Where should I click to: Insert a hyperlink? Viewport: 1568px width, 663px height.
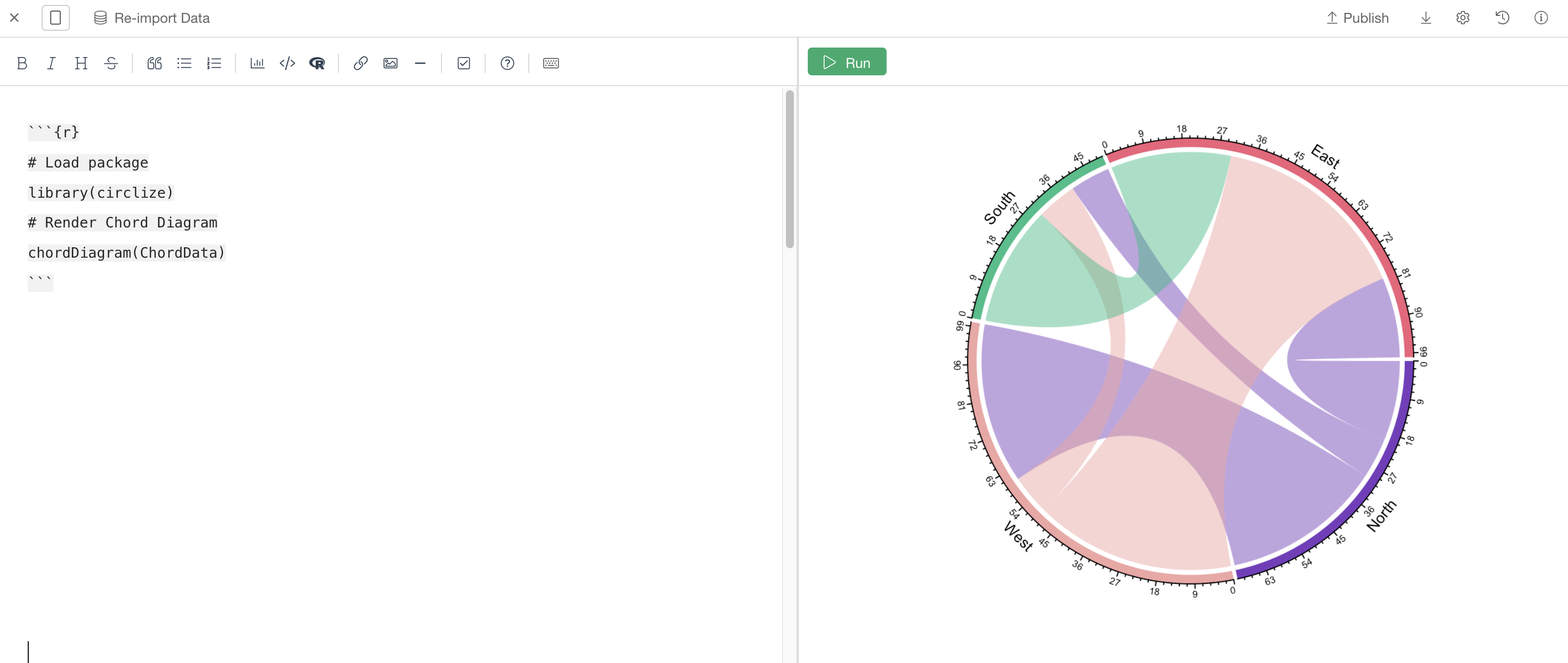coord(360,63)
